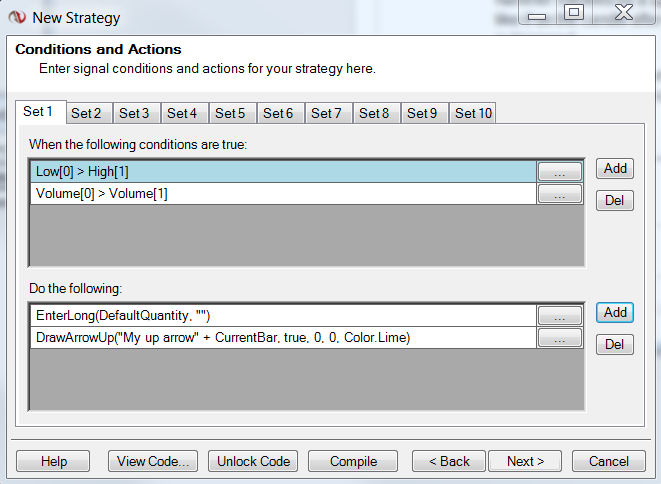661x484 pixels.
Task: Delete the selected condition
Action: point(615,201)
